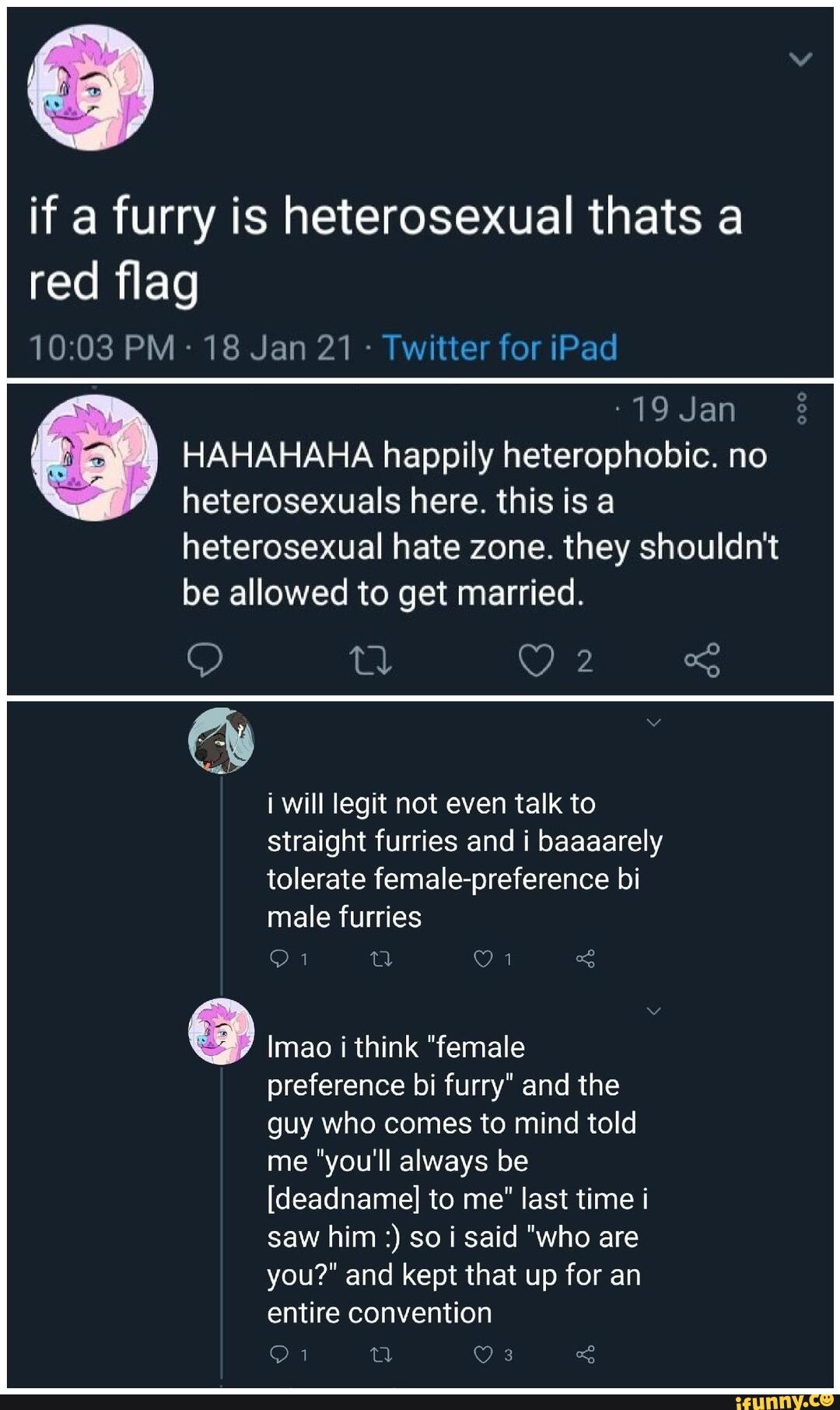840x1410 pixels.
Task: Expand the chevron on the 'straight furries' reply
Action: click(653, 723)
